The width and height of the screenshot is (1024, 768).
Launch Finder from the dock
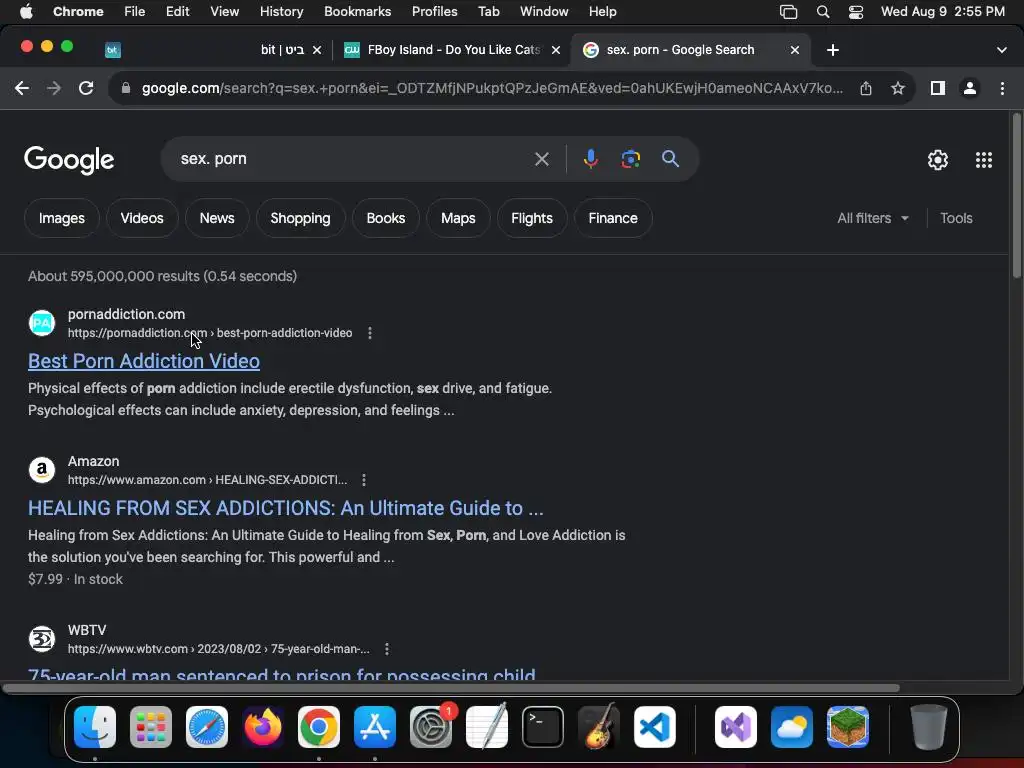pos(95,727)
